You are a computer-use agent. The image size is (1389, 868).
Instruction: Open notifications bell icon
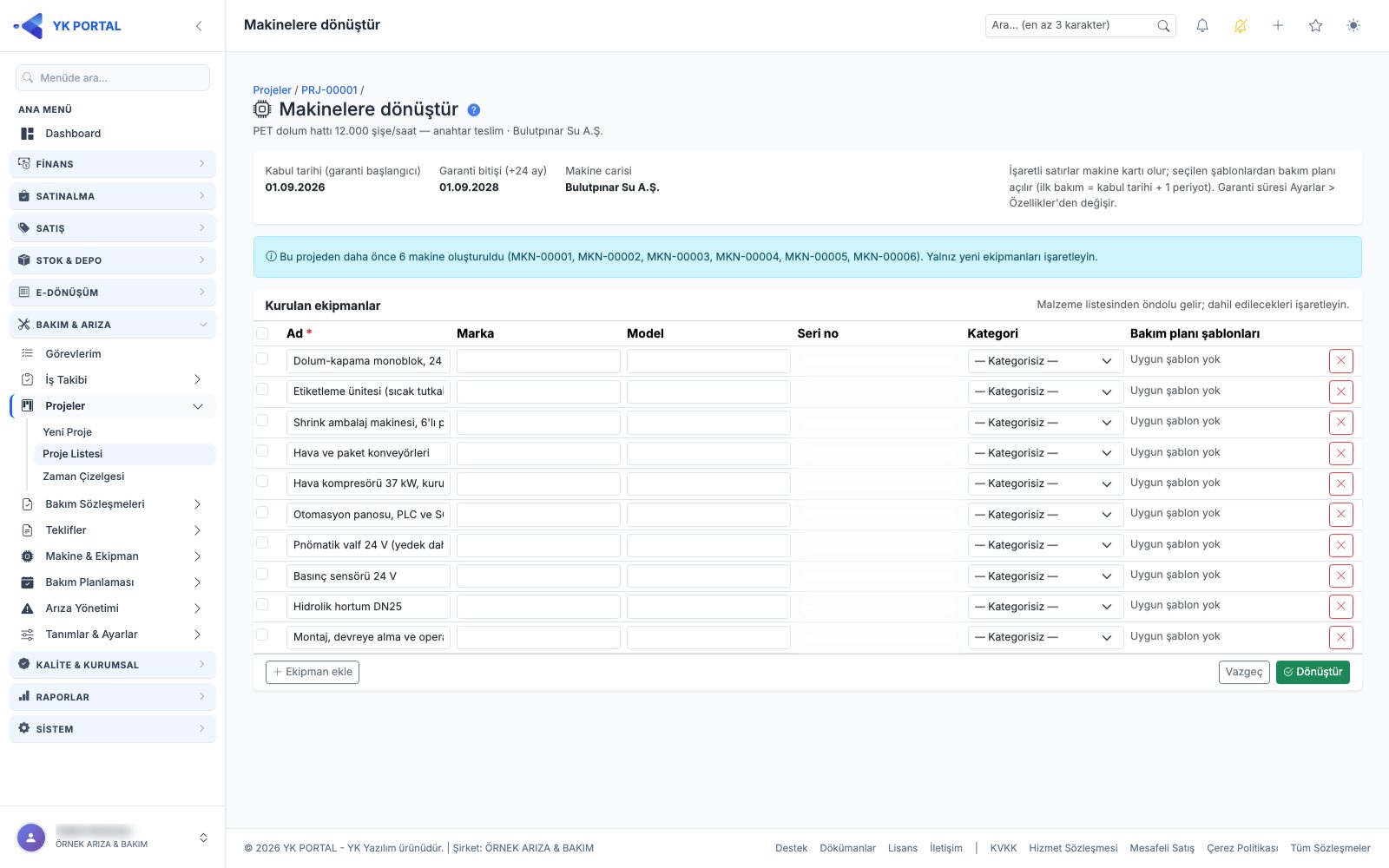[1202, 26]
